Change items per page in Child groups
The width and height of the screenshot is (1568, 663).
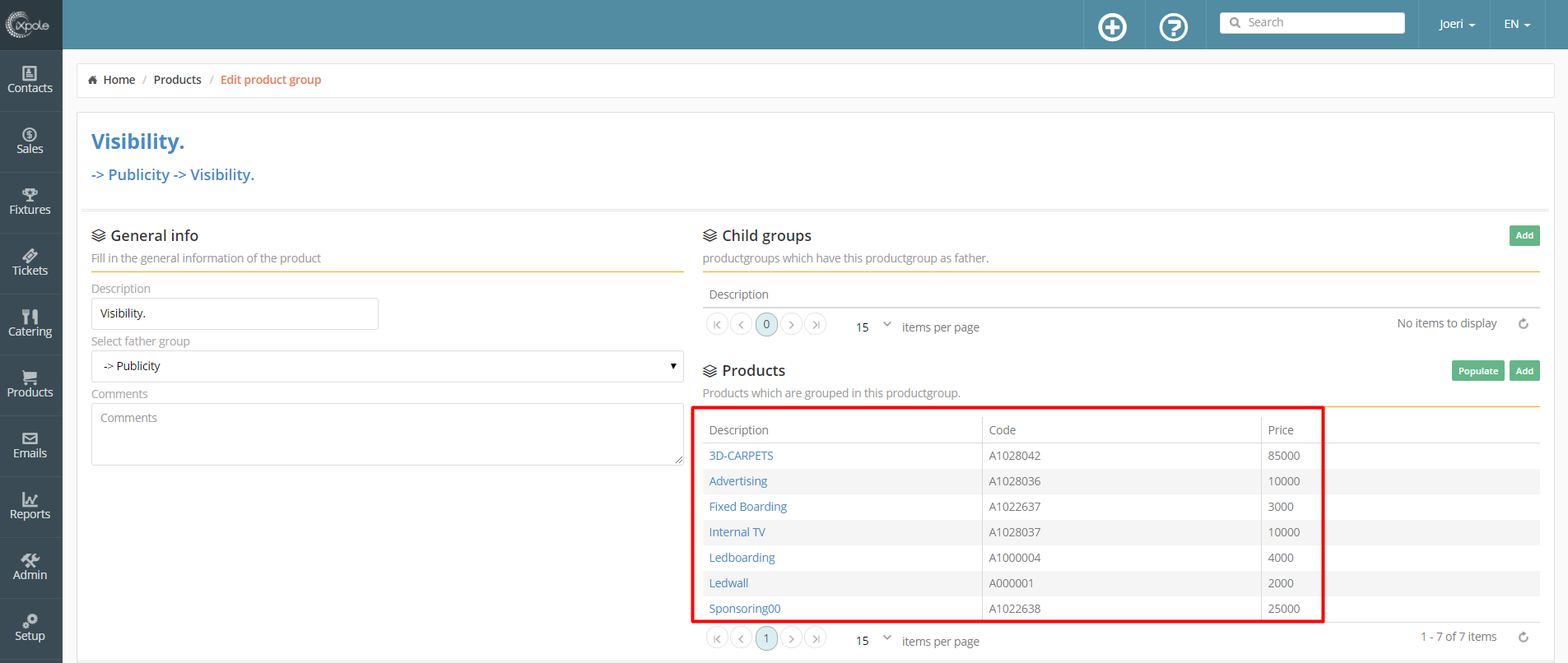[873, 327]
